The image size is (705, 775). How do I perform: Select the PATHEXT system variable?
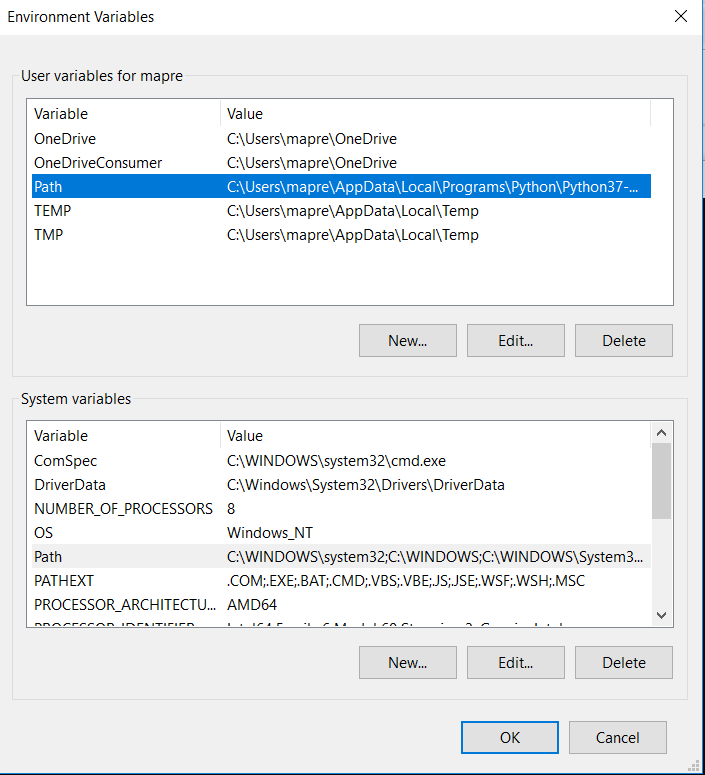(x=341, y=580)
